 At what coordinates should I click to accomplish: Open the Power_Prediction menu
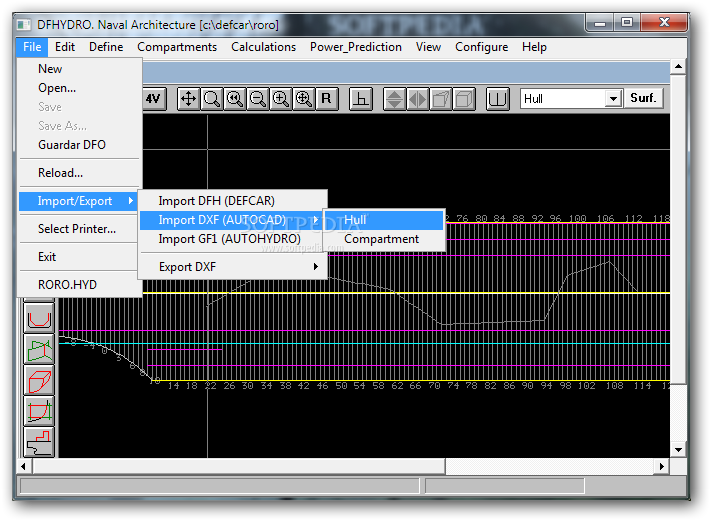[356, 47]
